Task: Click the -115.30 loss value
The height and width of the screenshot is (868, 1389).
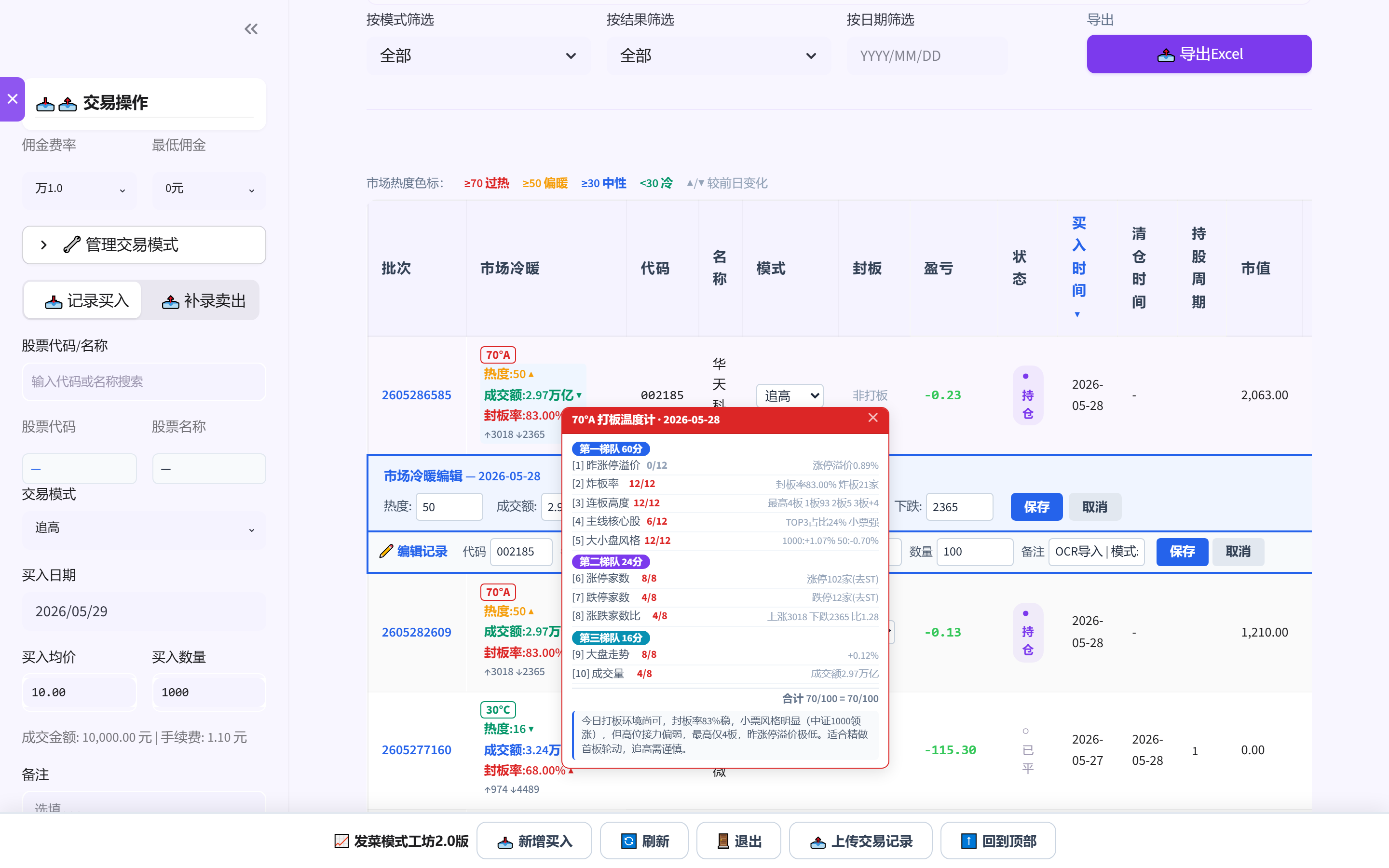Action: 950,750
